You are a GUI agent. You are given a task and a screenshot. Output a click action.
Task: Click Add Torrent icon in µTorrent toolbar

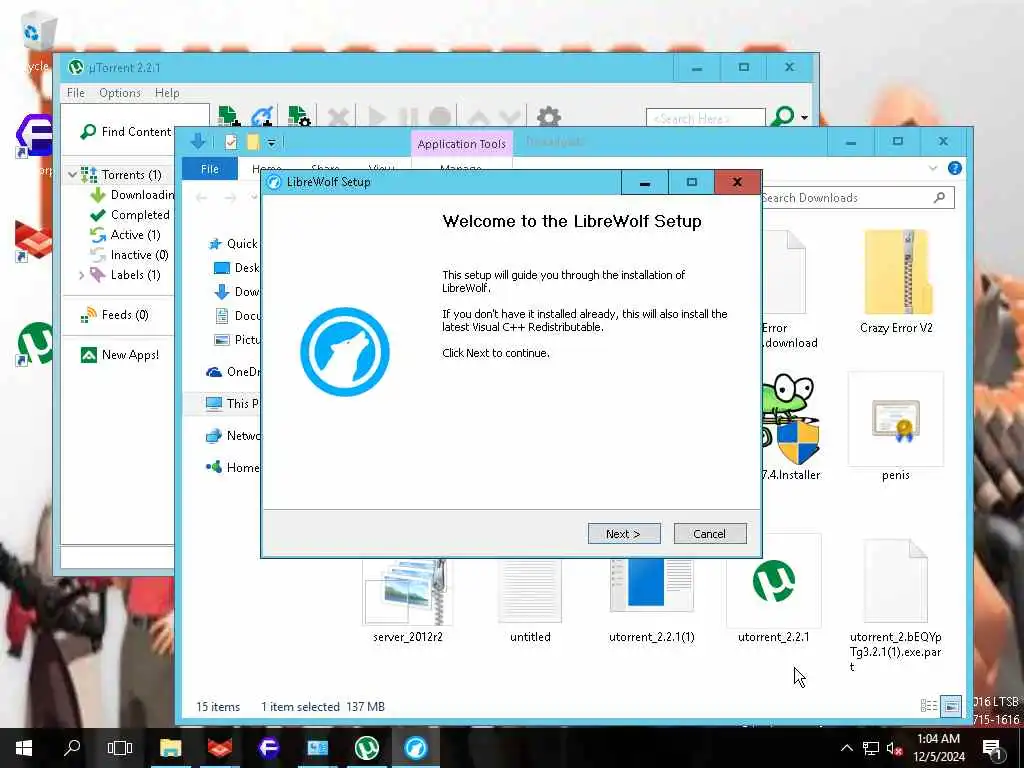[x=229, y=117]
